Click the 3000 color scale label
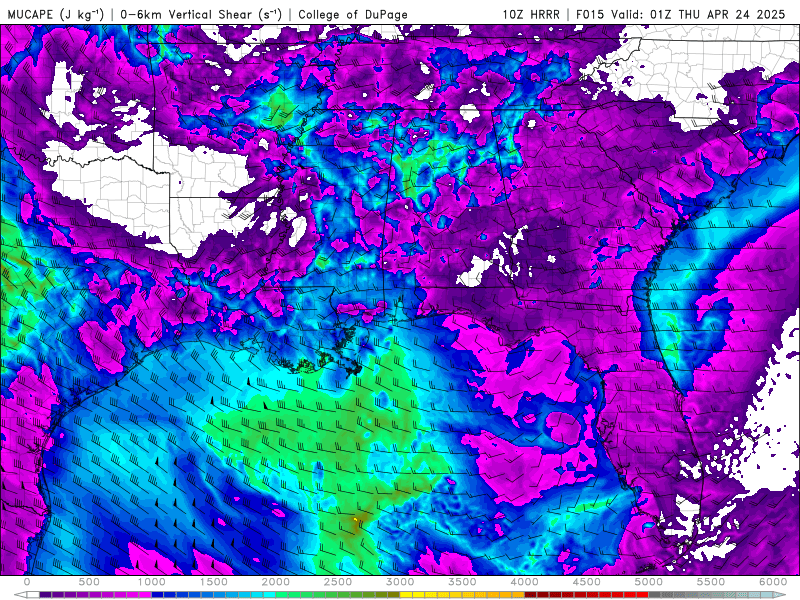This screenshot has width=800, height=600. 401,582
